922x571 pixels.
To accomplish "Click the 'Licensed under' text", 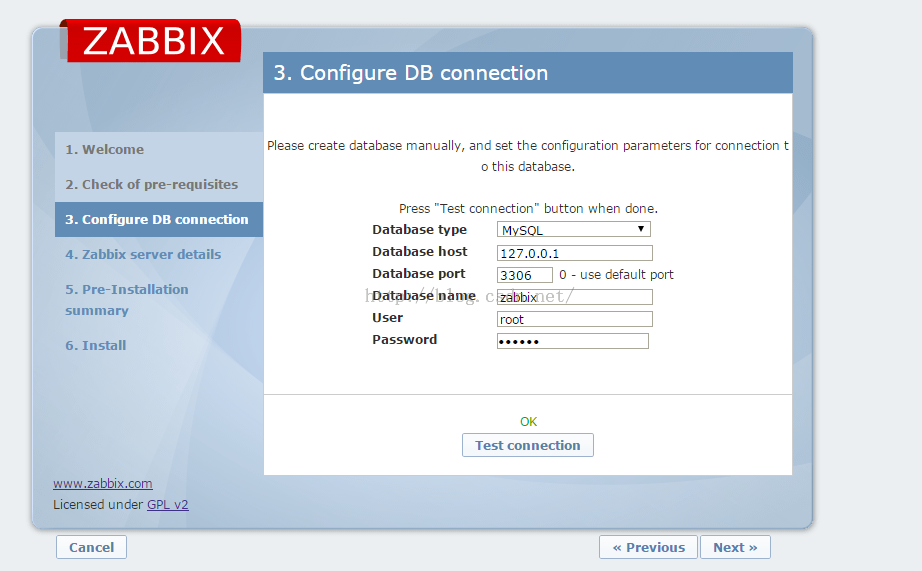I will click(x=98, y=505).
